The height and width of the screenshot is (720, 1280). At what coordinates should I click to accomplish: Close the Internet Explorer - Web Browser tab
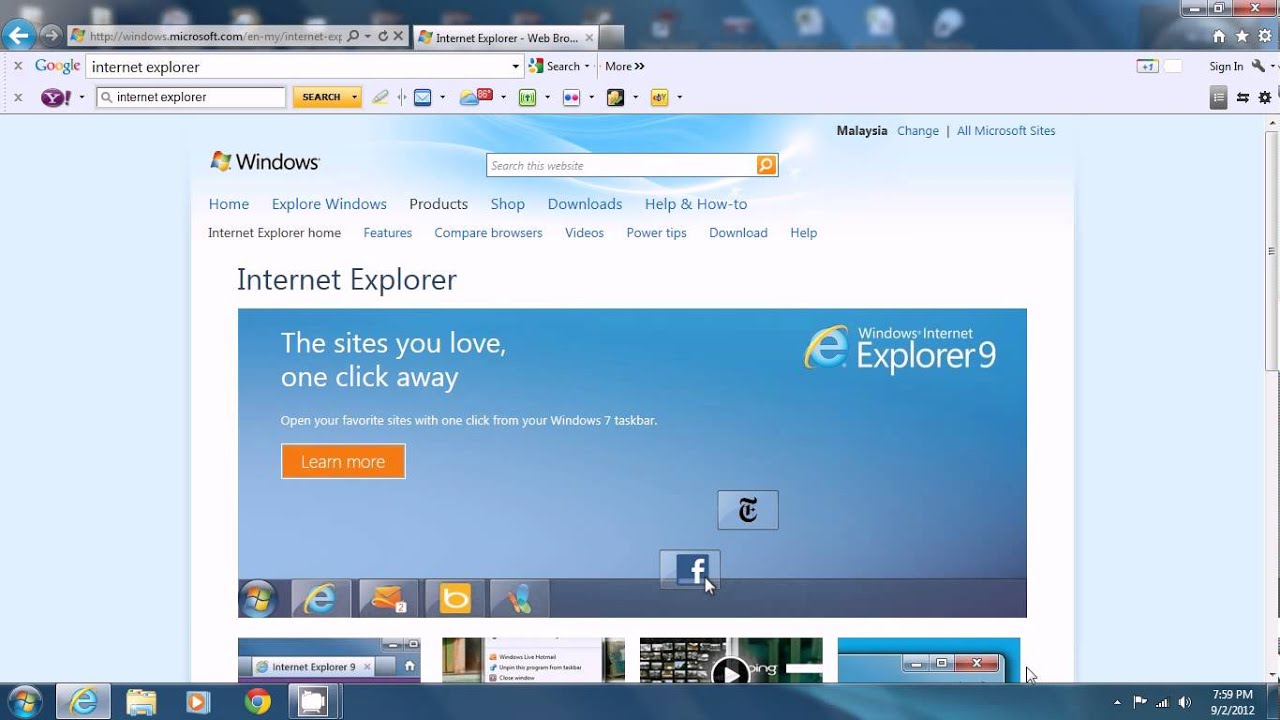[589, 38]
